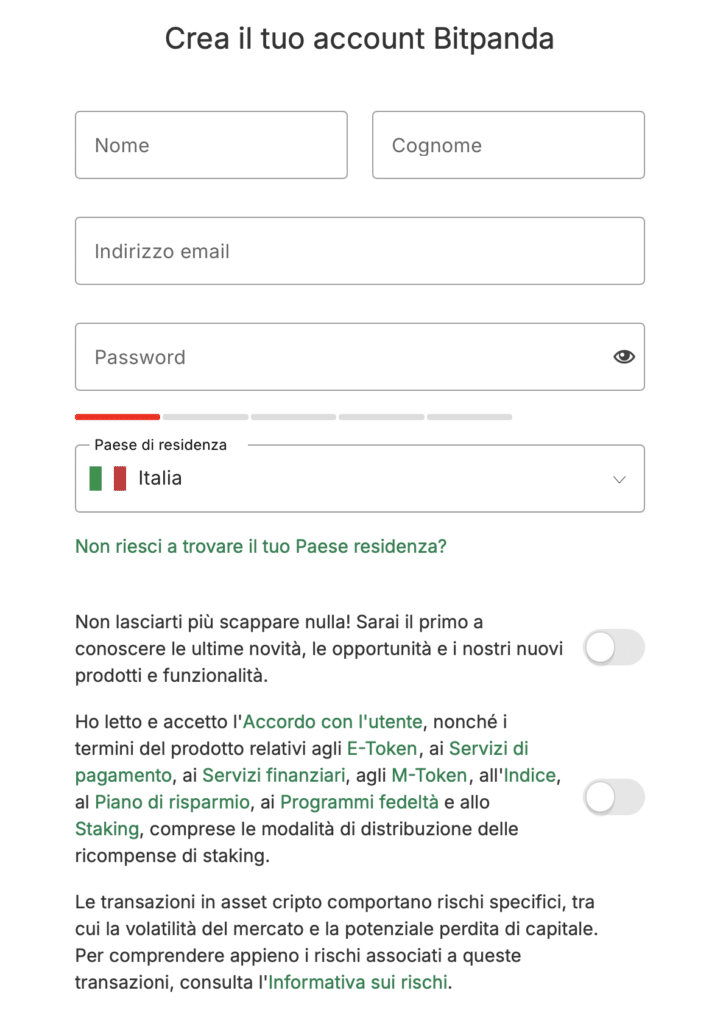Open the Accordo con l'utente link

tap(334, 721)
